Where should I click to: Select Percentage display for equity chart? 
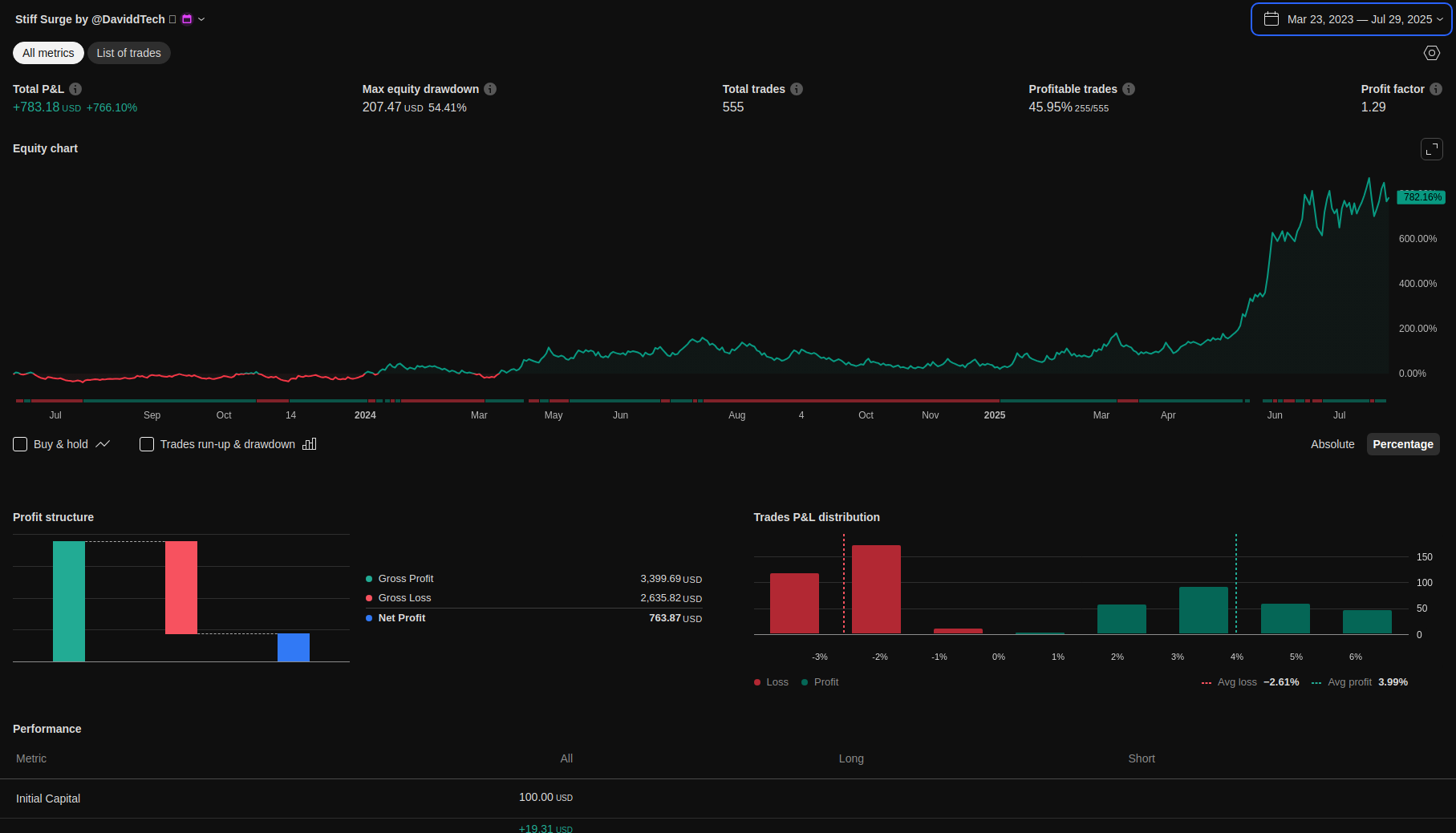(x=1403, y=444)
